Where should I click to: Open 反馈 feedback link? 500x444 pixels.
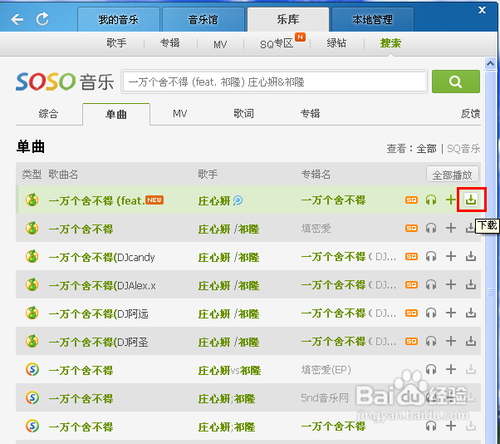[470, 114]
